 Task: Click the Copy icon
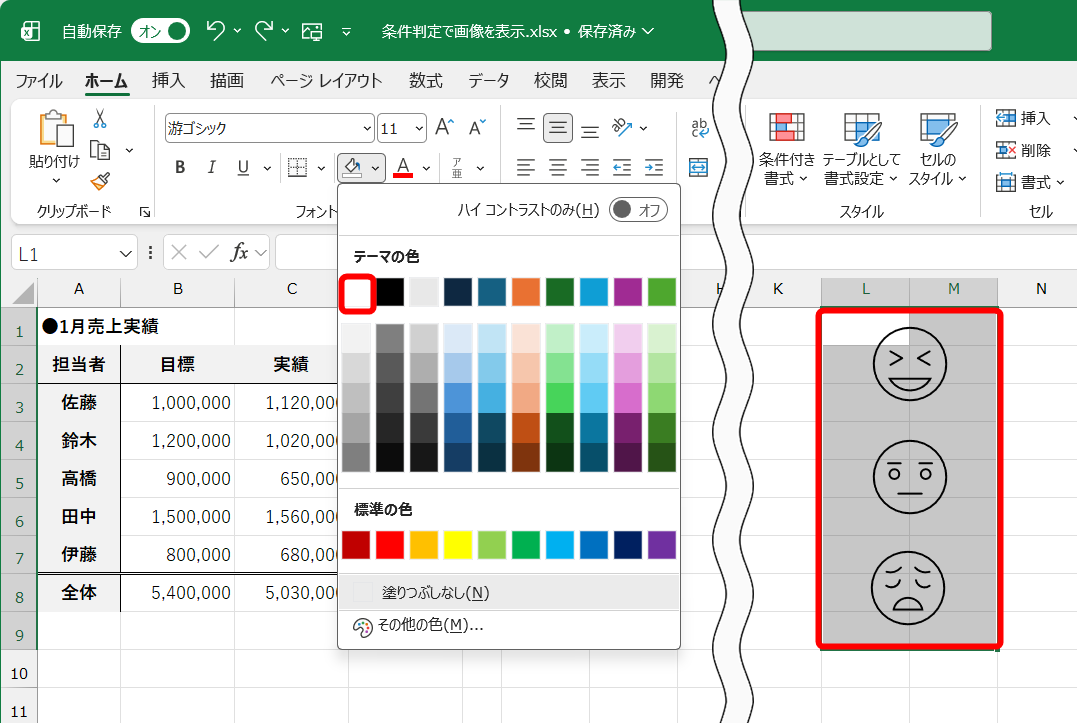click(100, 150)
